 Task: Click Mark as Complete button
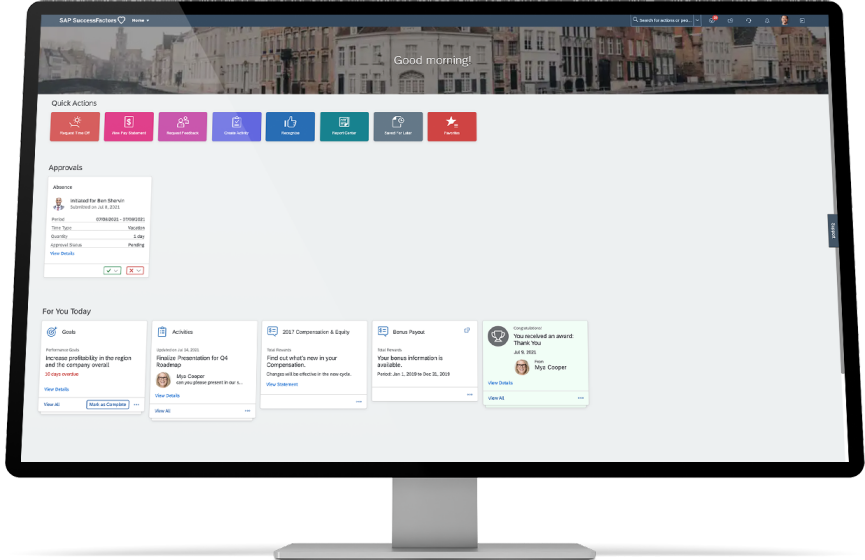(x=108, y=404)
